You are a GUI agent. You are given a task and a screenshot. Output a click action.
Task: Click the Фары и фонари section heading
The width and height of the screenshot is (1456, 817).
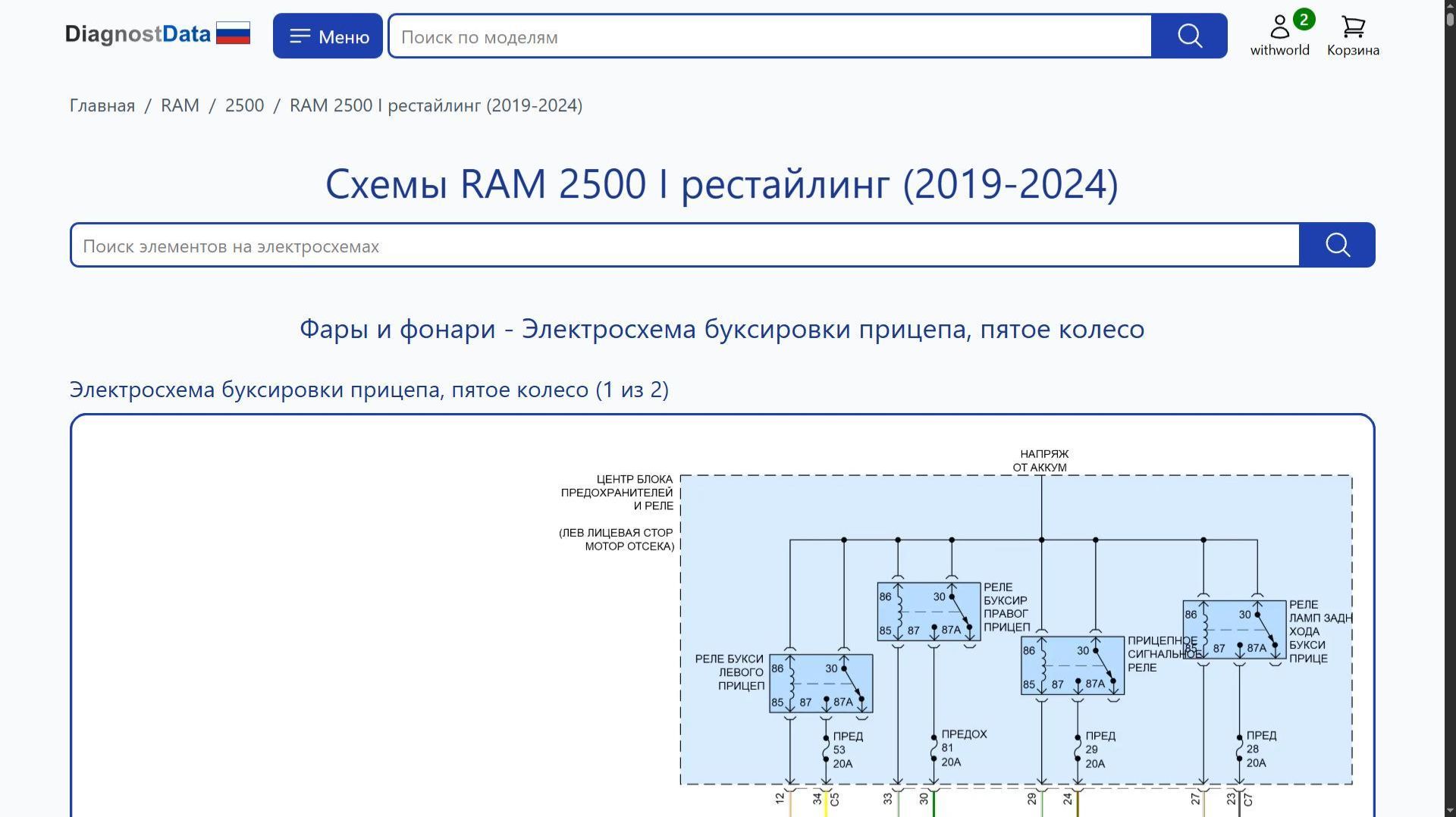pyautogui.click(x=722, y=329)
